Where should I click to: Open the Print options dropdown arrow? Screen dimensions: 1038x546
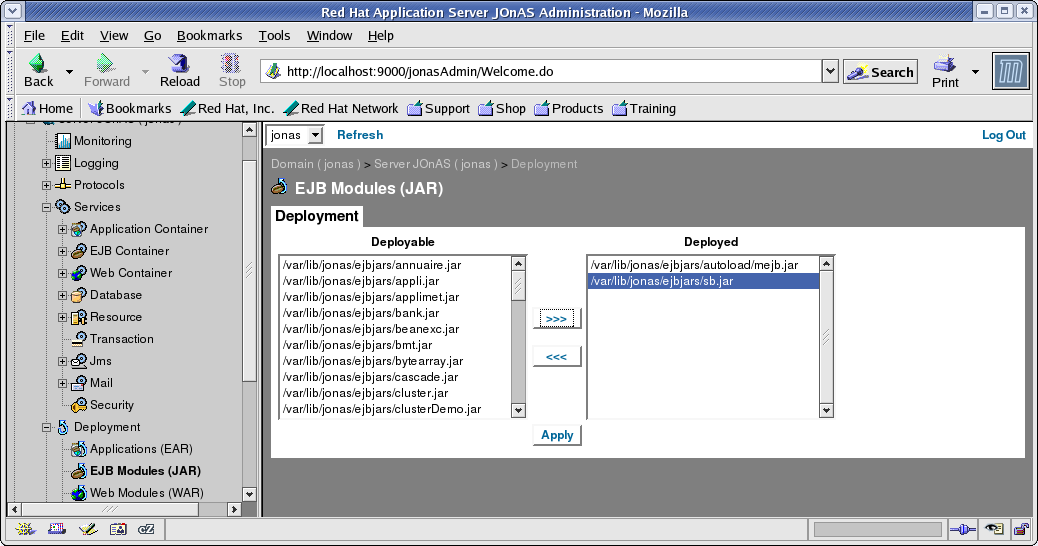point(975,71)
